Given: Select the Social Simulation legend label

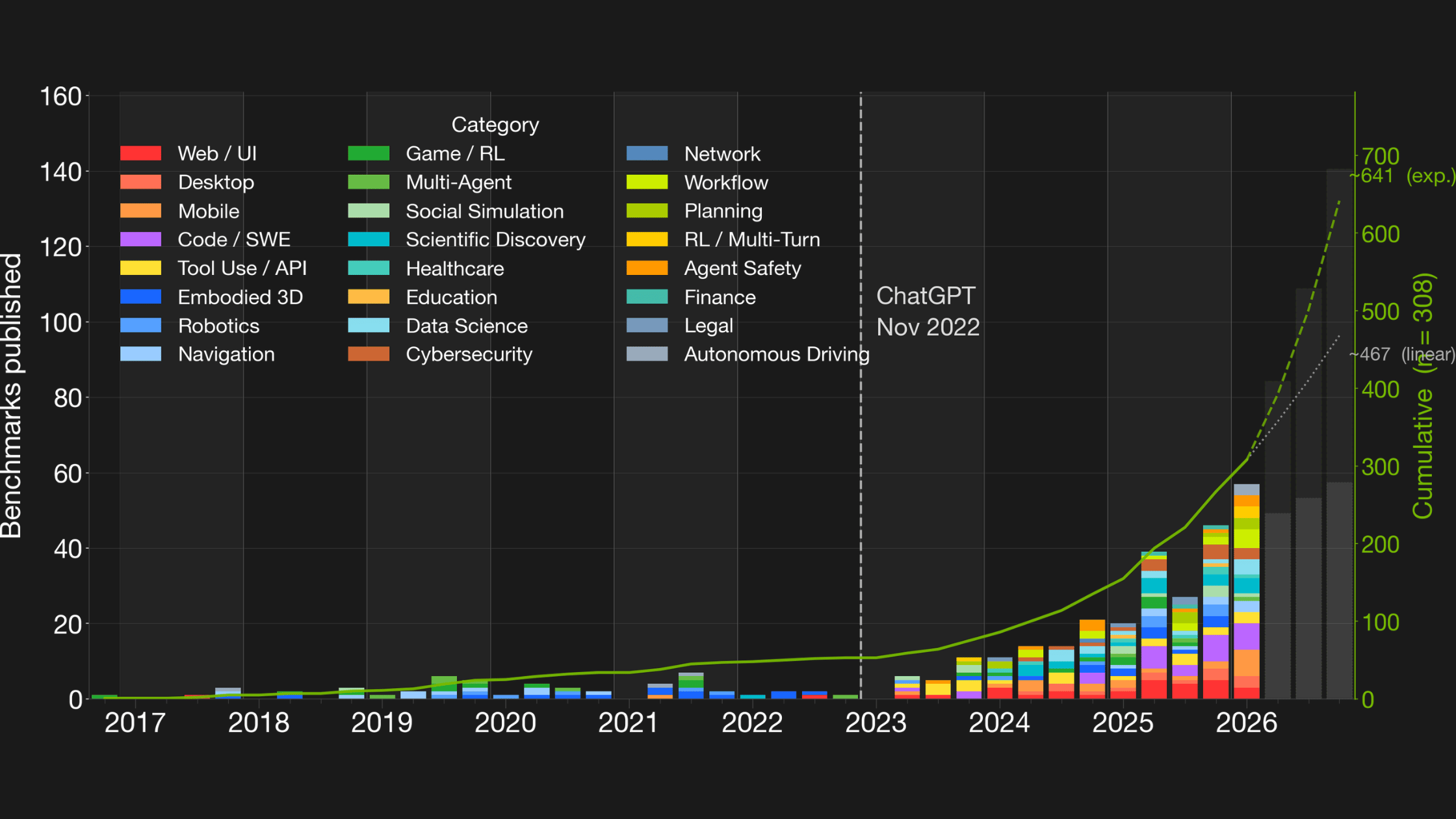Looking at the screenshot, I should coord(484,211).
